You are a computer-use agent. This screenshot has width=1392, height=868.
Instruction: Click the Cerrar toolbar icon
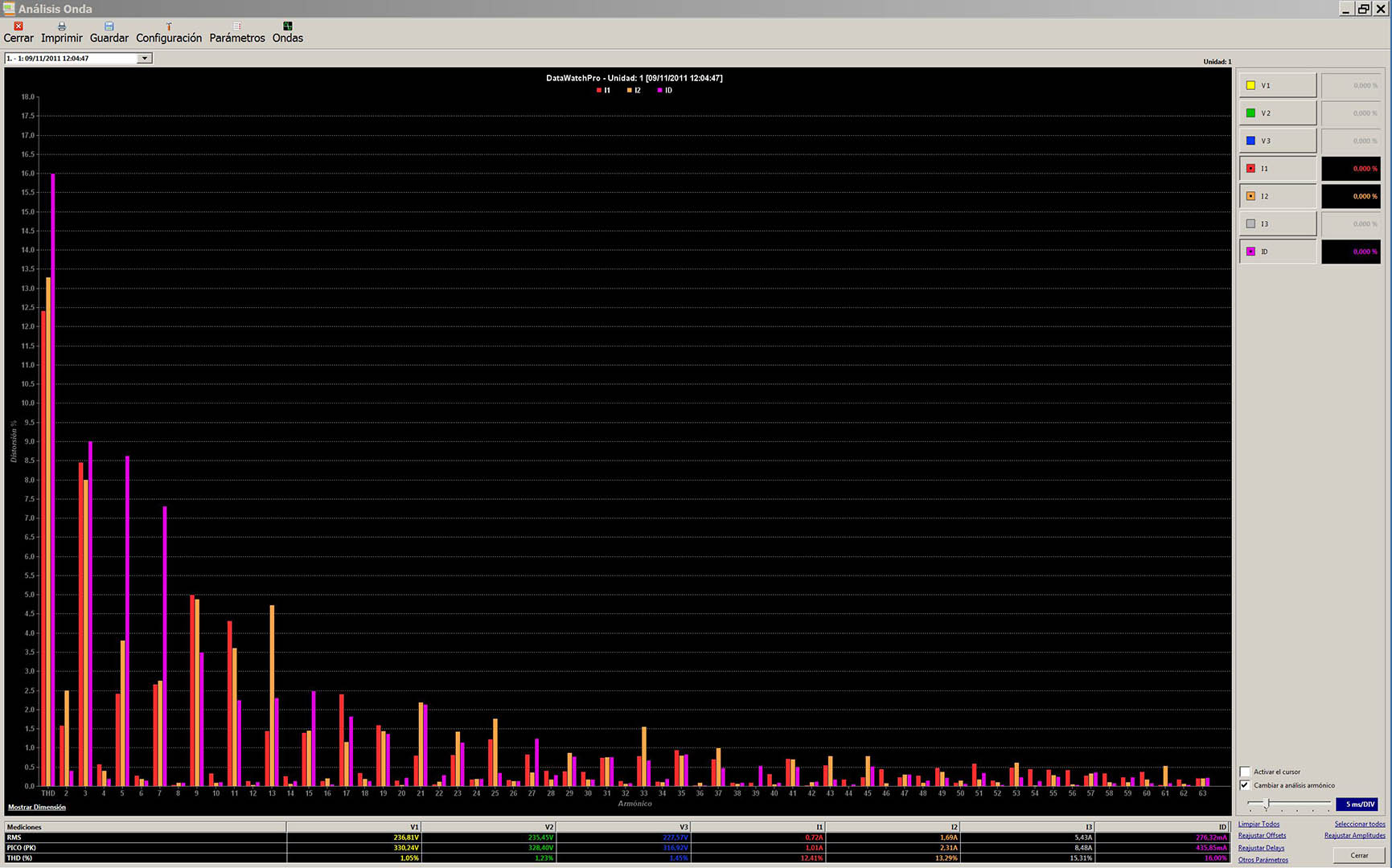point(18,32)
